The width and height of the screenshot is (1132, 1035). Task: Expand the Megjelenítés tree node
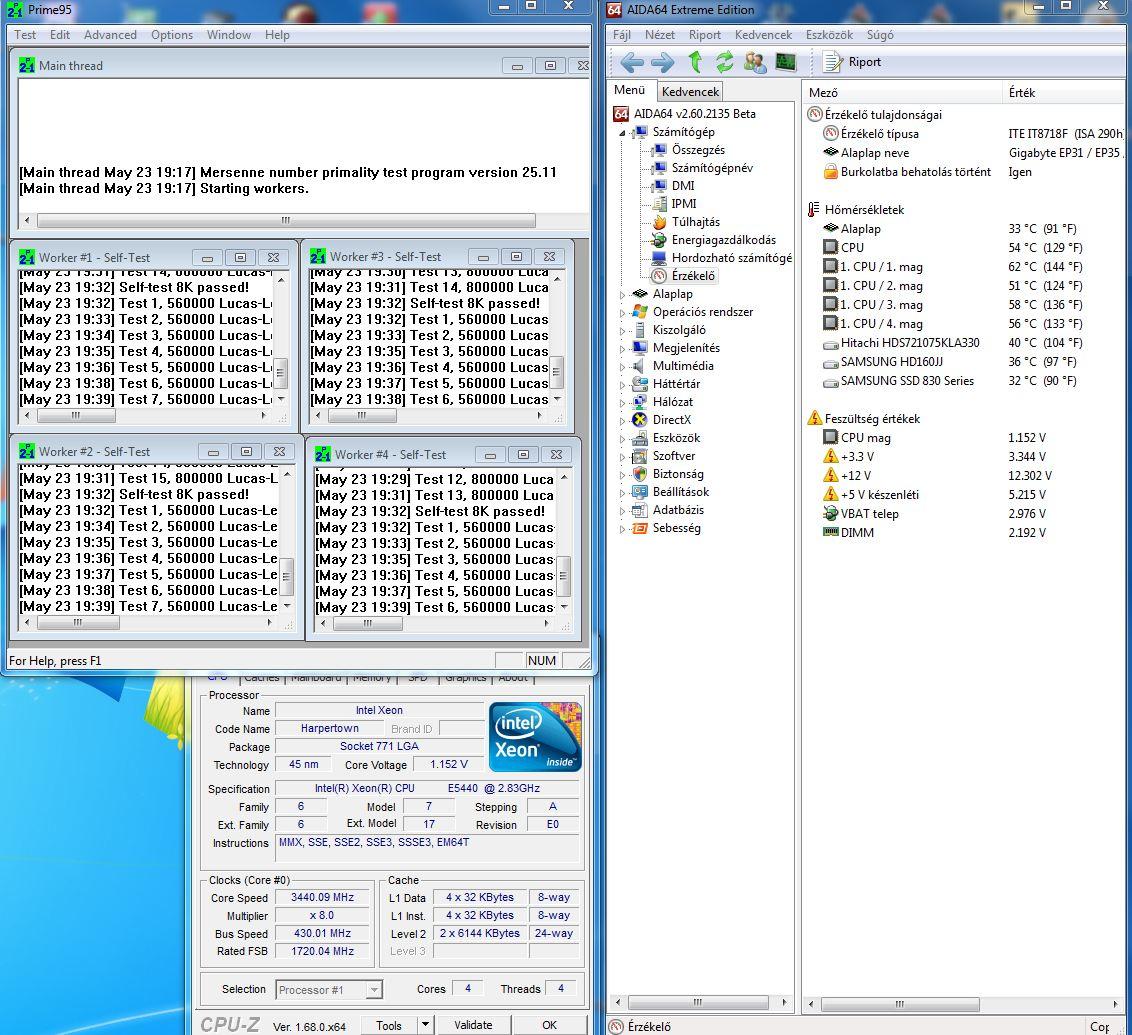[x=622, y=349]
